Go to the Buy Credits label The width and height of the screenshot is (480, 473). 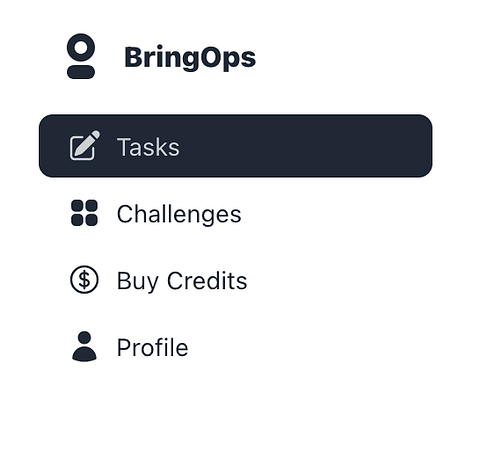pyautogui.click(x=182, y=281)
